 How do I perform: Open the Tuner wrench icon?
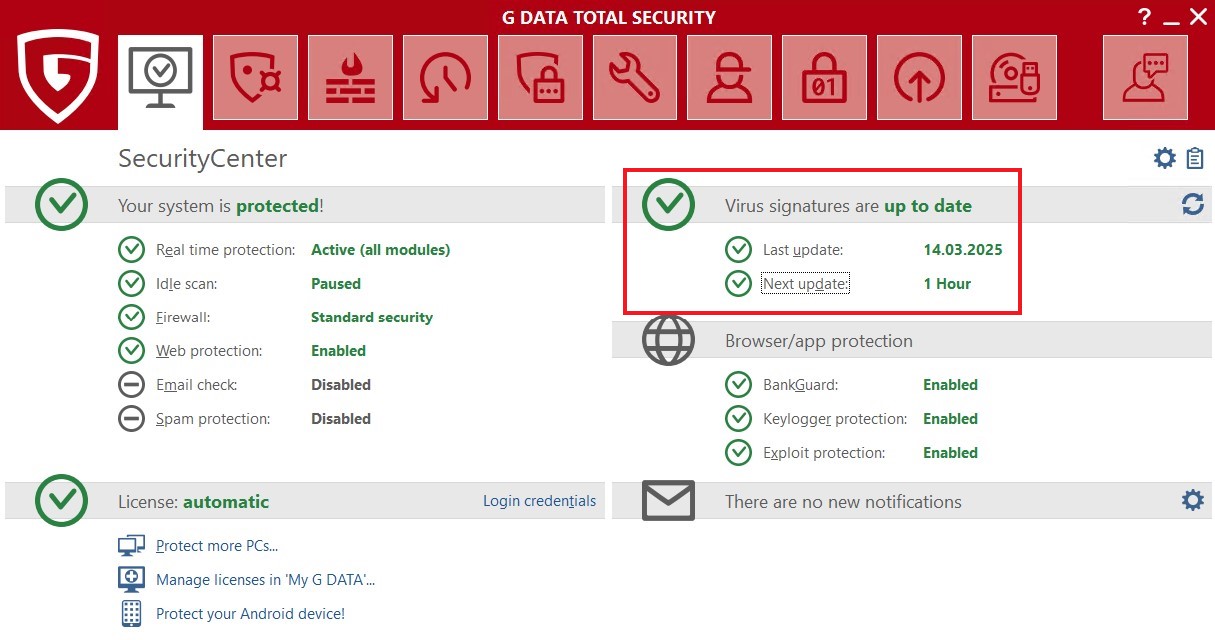click(635, 78)
